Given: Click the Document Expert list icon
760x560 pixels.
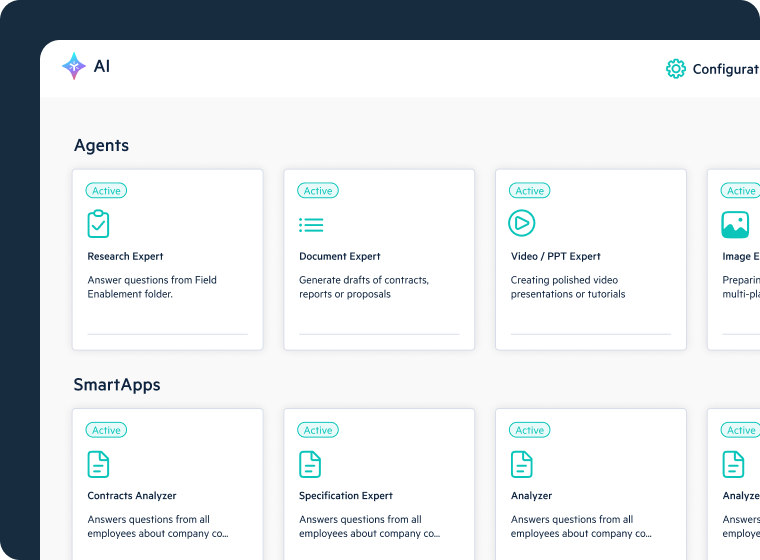Looking at the screenshot, I should (x=311, y=225).
